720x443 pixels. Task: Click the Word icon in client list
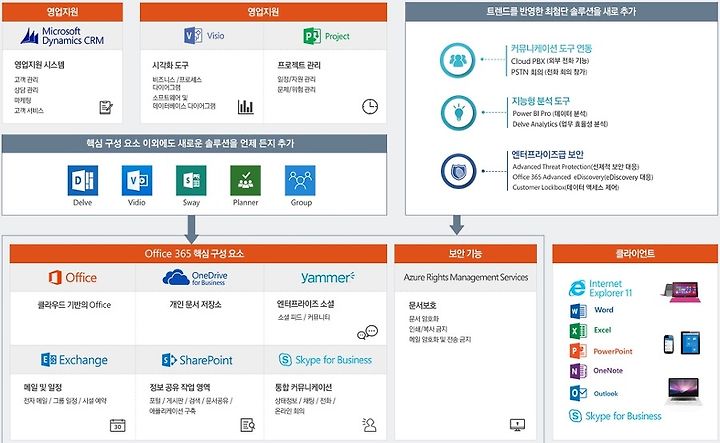578,311
